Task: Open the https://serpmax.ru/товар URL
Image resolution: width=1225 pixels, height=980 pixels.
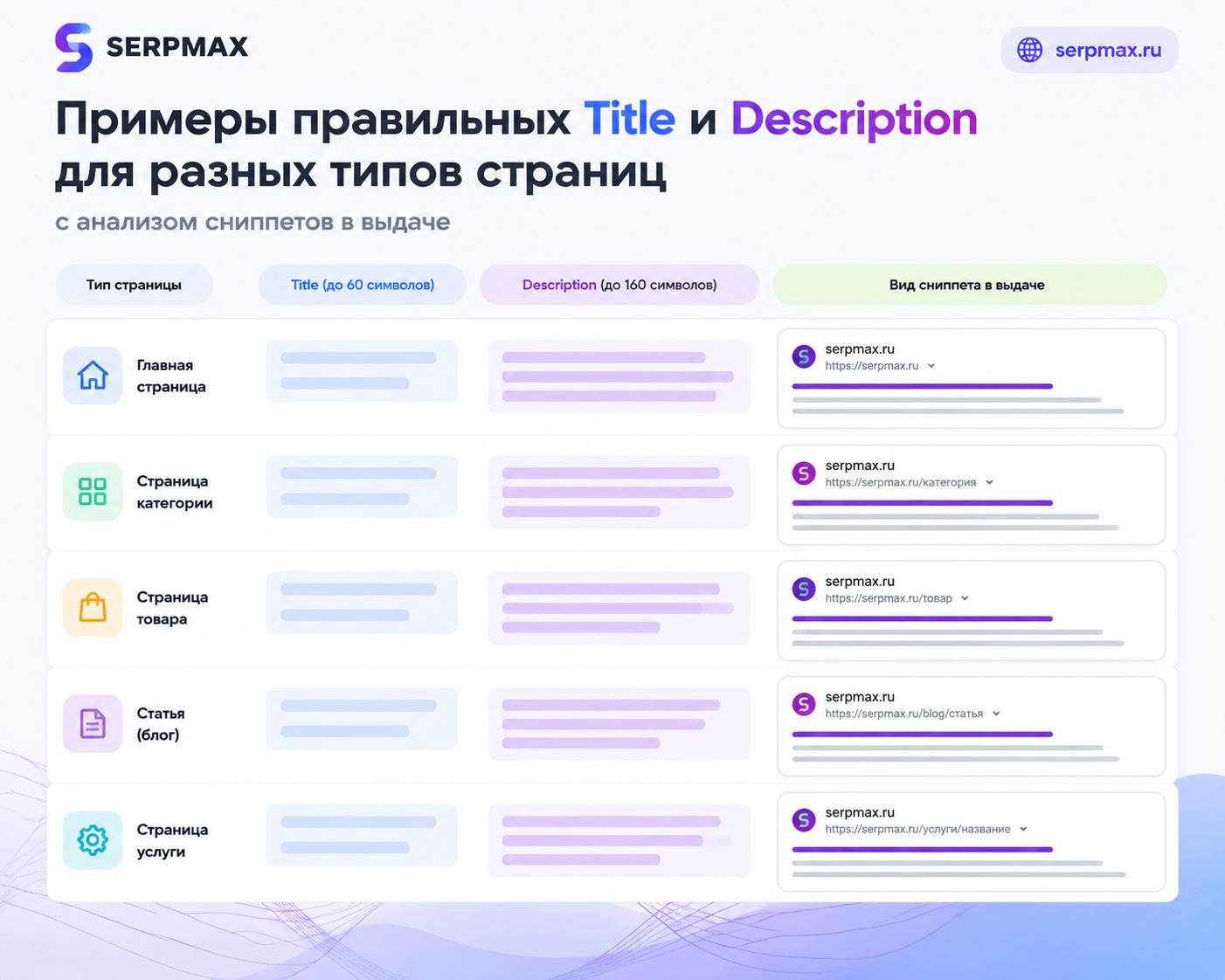Action: (889, 598)
